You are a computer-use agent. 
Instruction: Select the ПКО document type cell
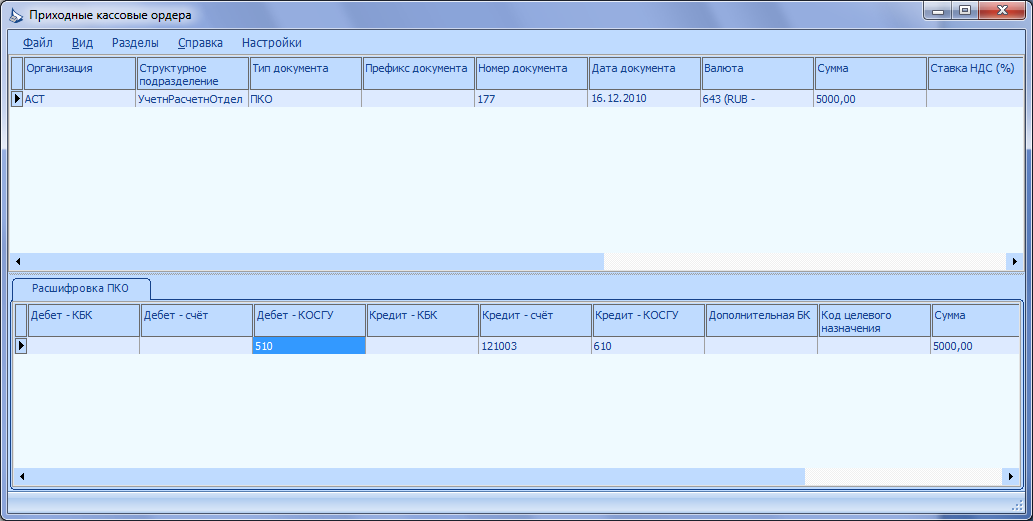(x=305, y=99)
